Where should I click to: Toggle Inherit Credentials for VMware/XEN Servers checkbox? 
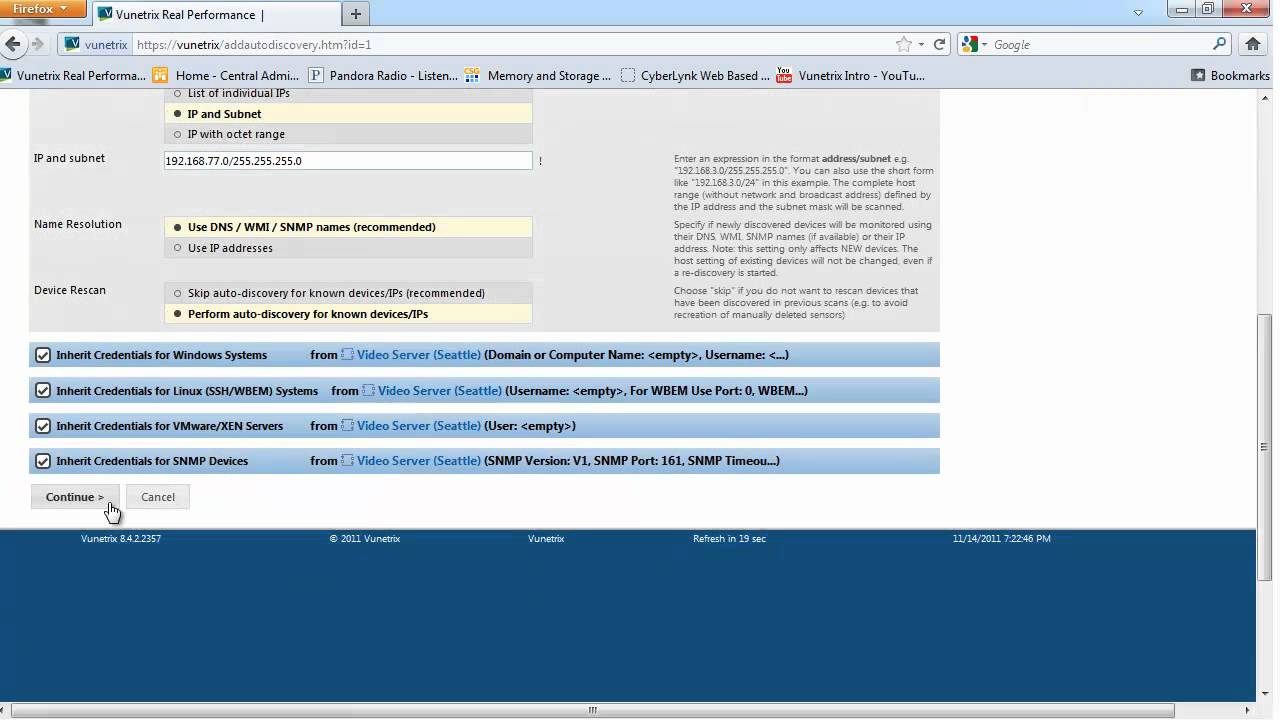point(43,426)
